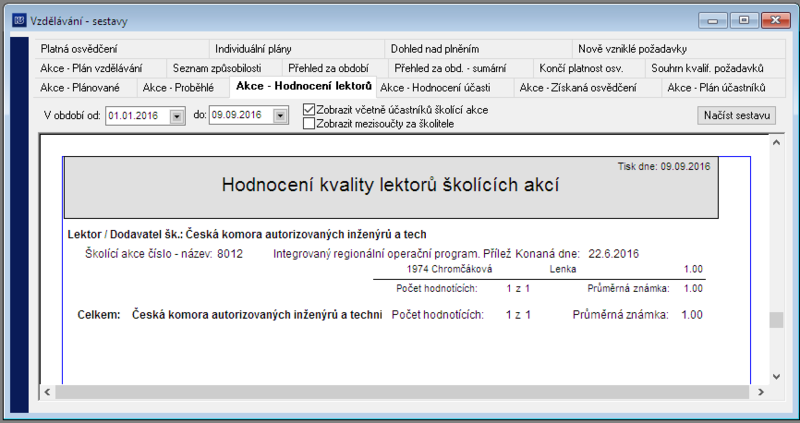Open Přehled za obd. - sumární tab
Viewport: 800px width, 423px height.
(x=460, y=68)
